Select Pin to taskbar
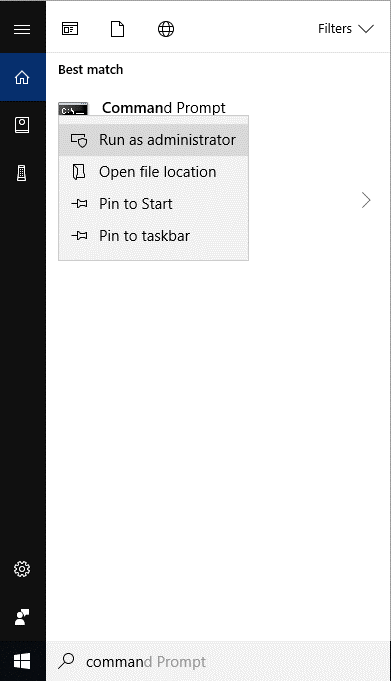This screenshot has width=391, height=681. coord(153,236)
